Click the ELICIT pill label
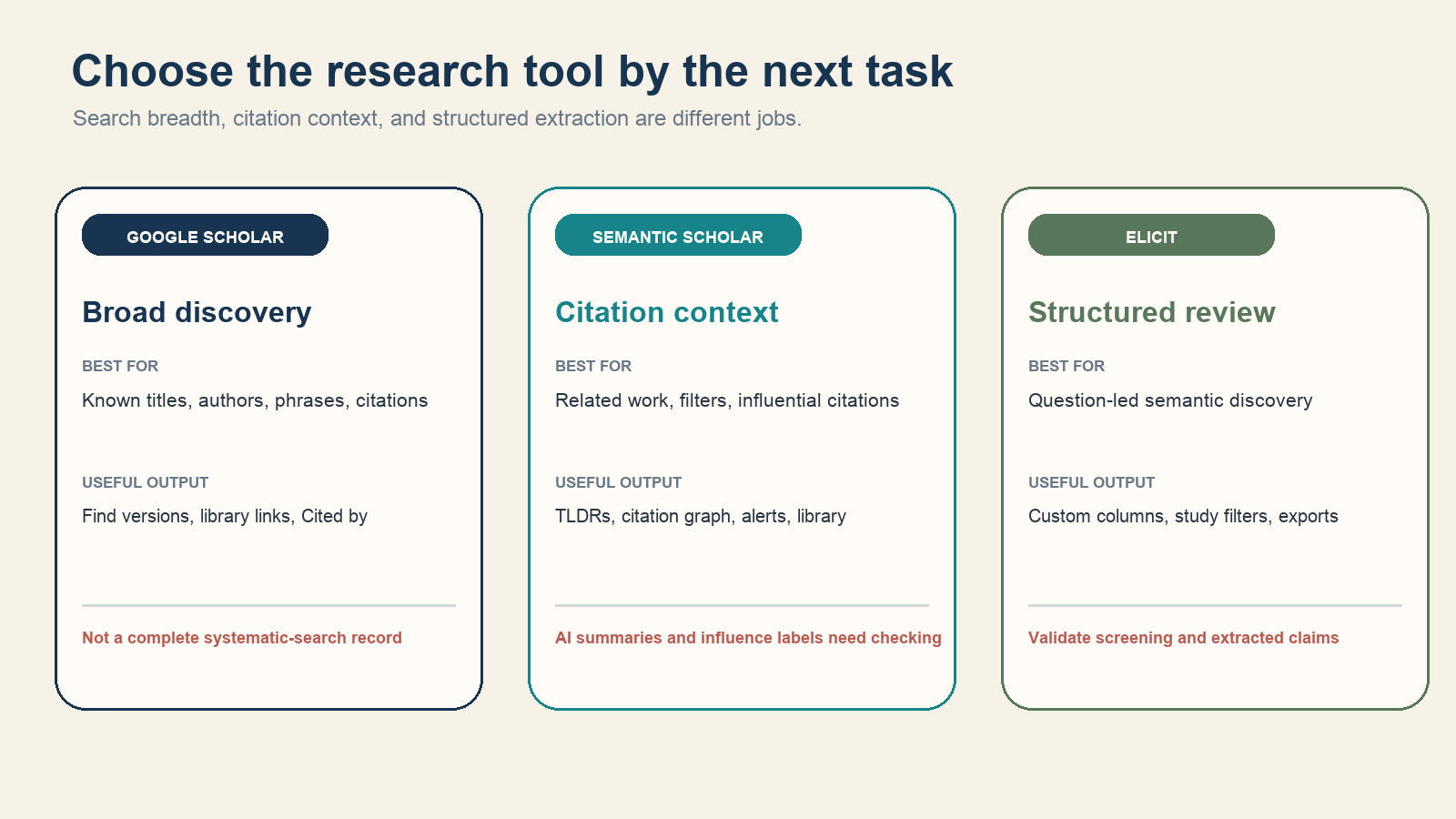The image size is (1456, 819). pos(1151,236)
